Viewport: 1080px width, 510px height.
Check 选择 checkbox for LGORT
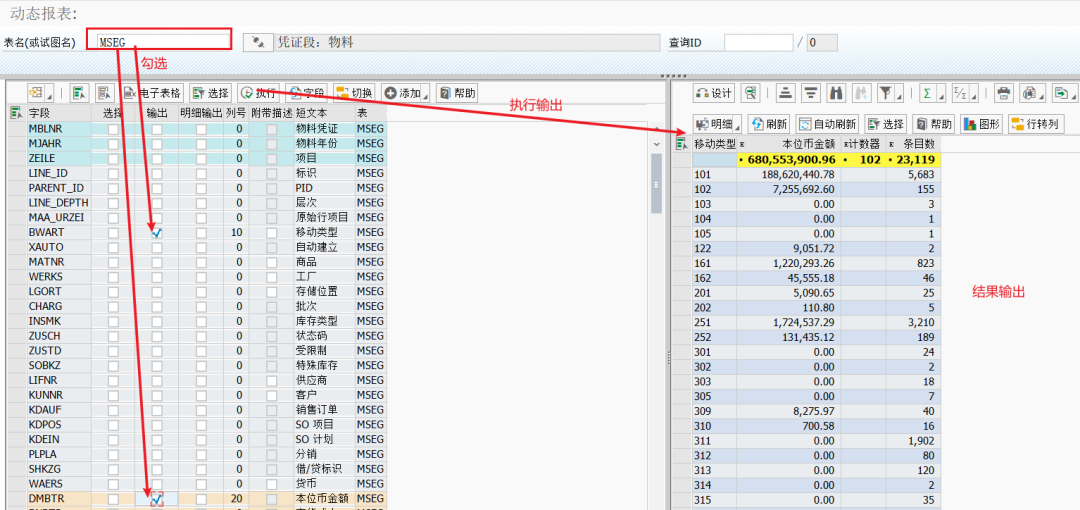113,292
